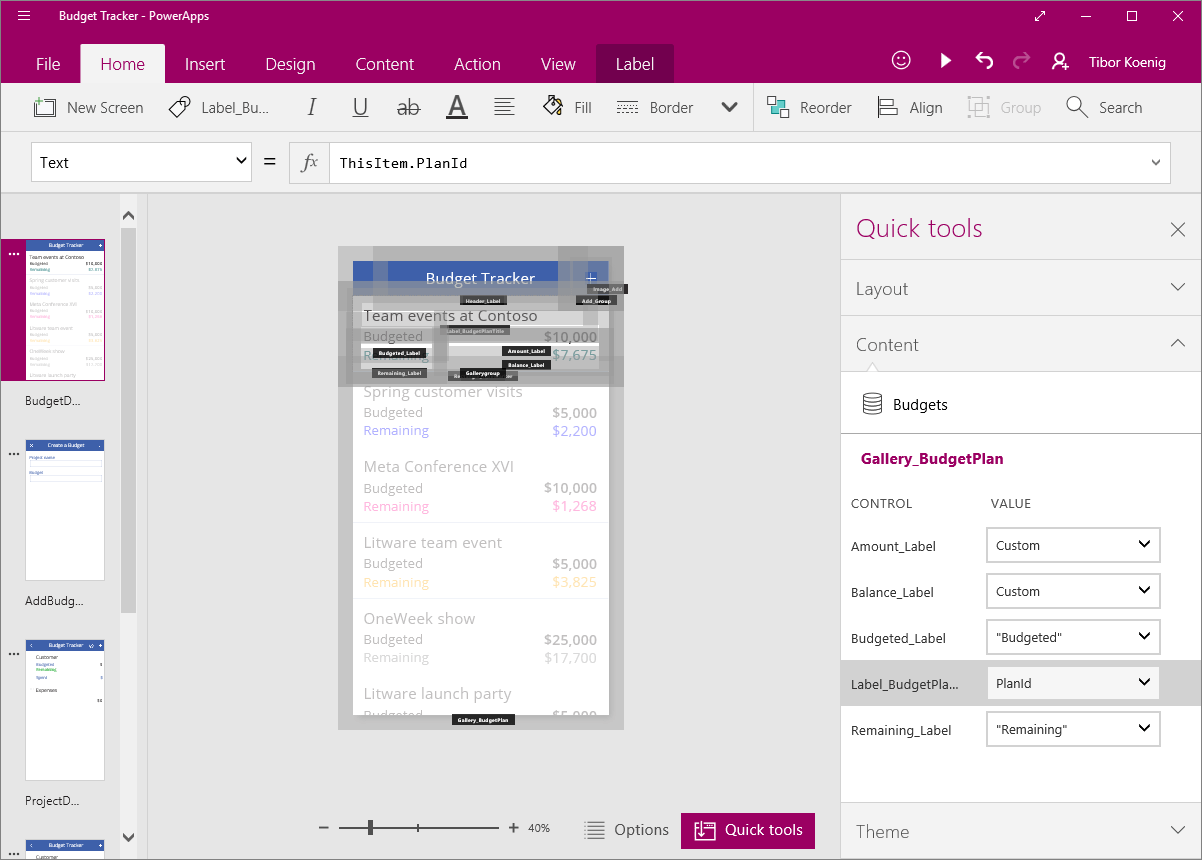The image size is (1202, 860).
Task: Expand the formula bar with its chevron
Action: point(1157,162)
